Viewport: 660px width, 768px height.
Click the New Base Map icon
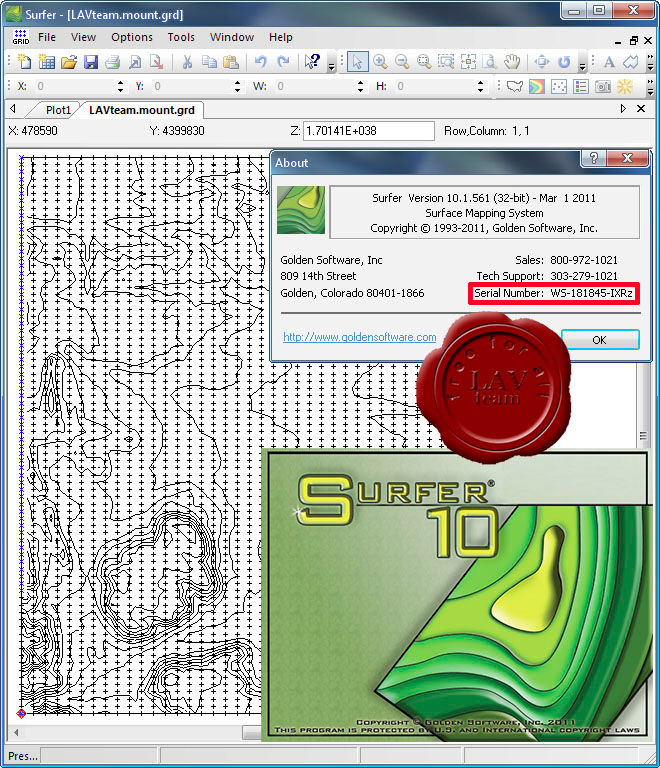pos(515,87)
